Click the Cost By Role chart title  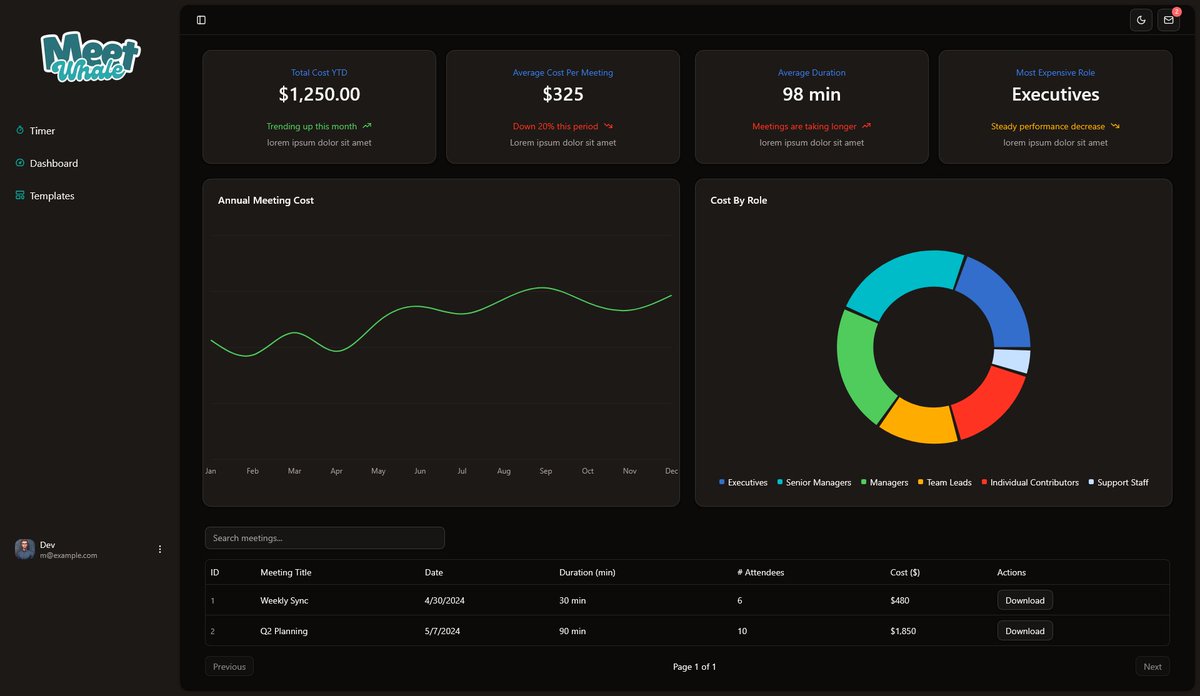click(739, 201)
